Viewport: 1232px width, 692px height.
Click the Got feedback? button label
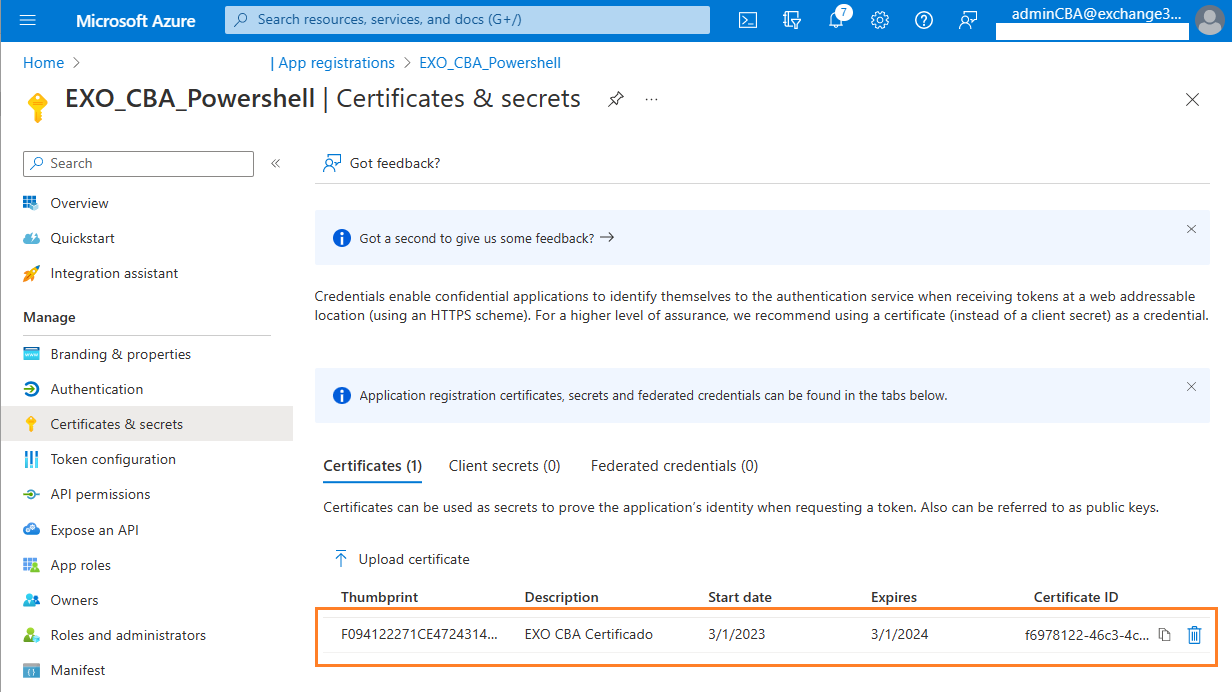[x=395, y=163]
